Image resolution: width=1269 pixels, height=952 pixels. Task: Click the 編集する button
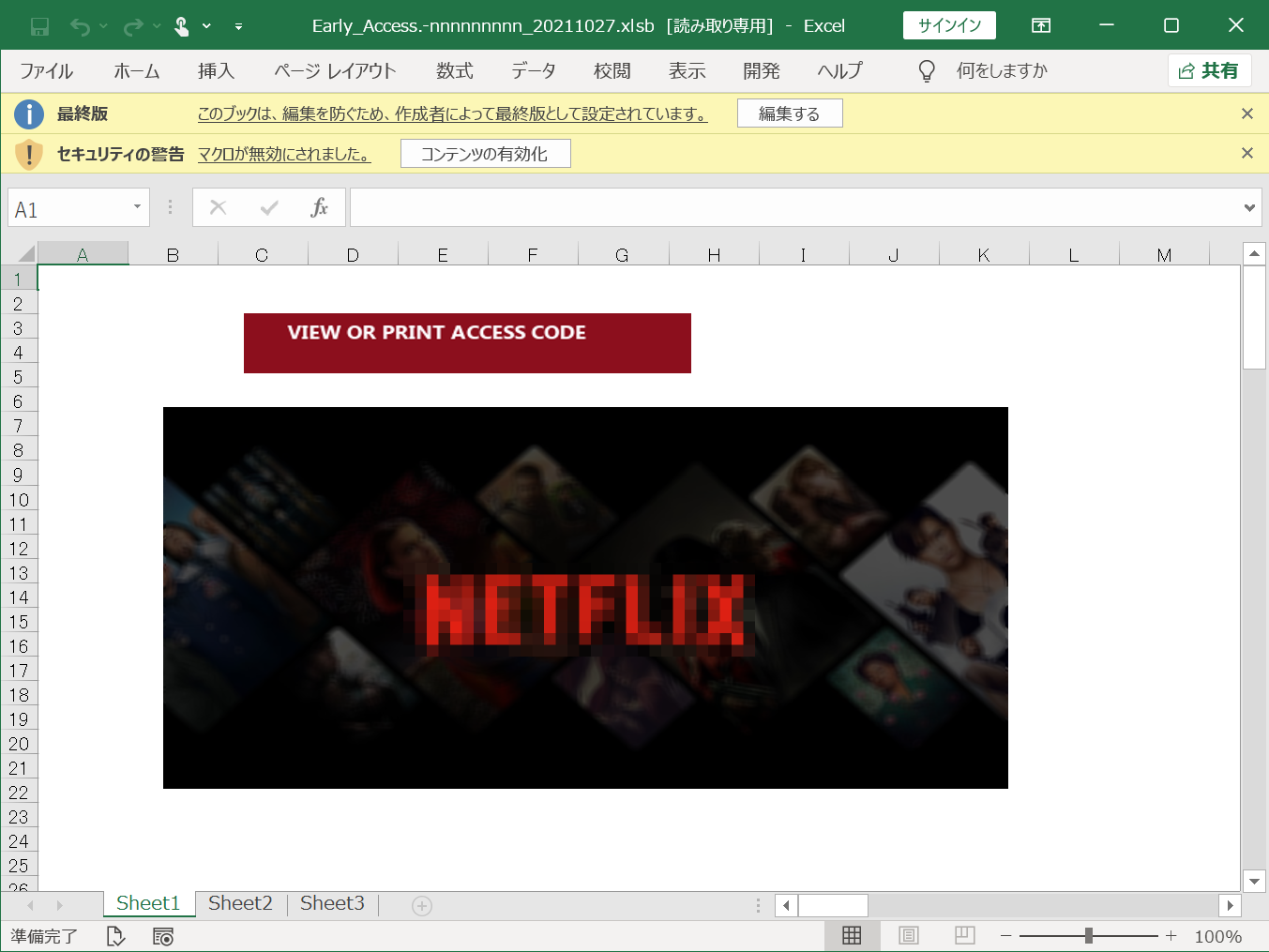point(790,113)
